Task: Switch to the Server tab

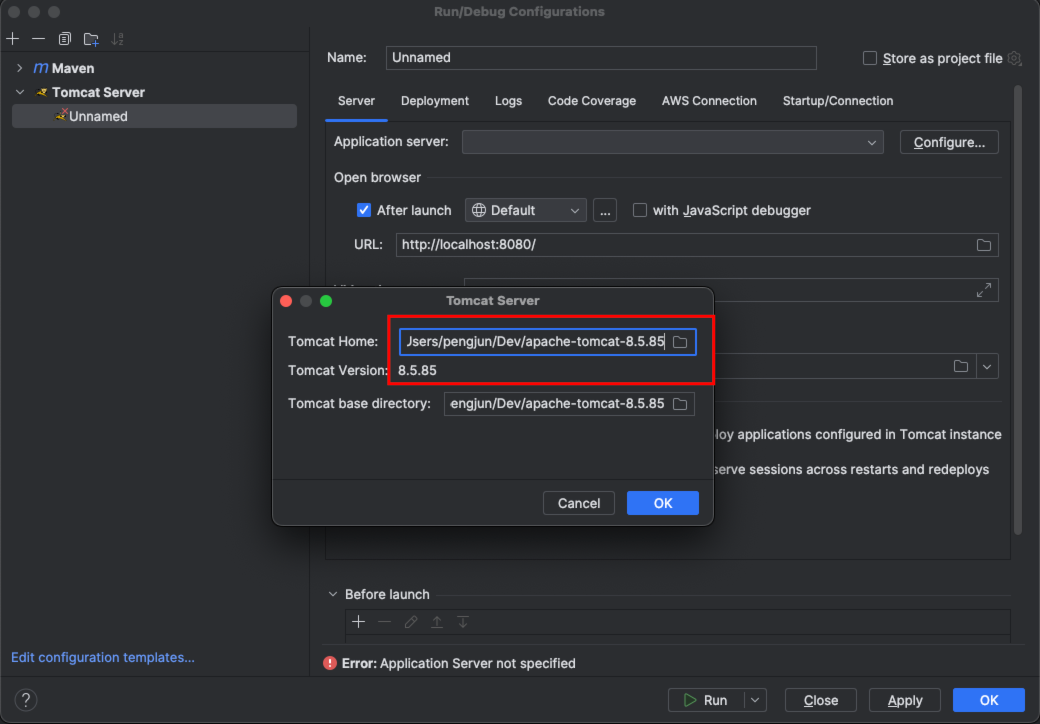Action: pyautogui.click(x=356, y=101)
